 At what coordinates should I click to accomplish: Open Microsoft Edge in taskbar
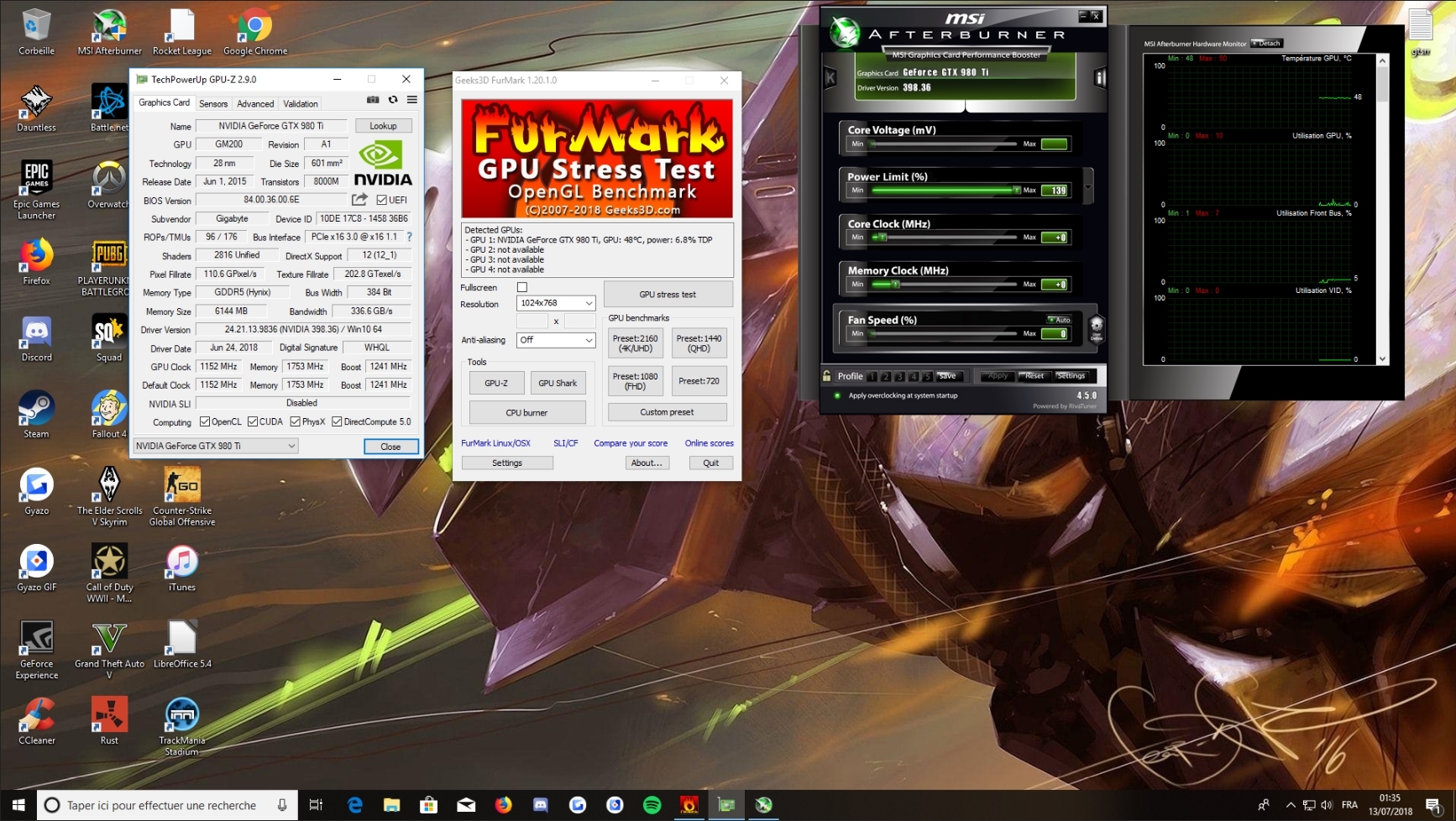tap(355, 805)
